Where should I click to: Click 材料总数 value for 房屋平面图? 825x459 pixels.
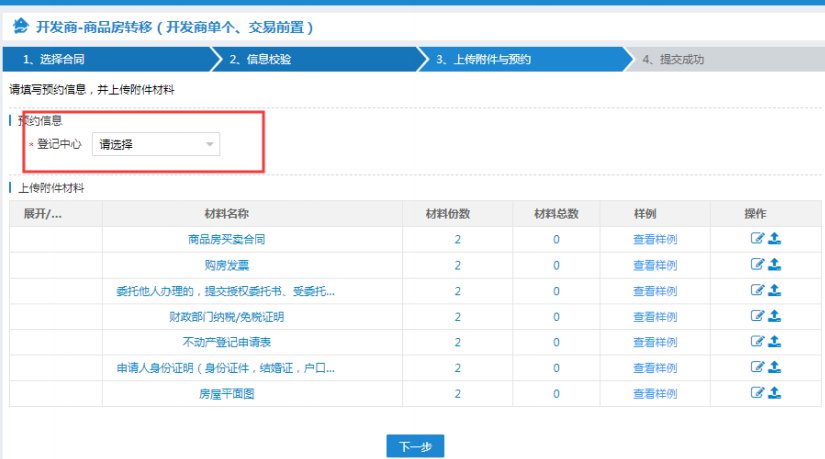pos(556,394)
